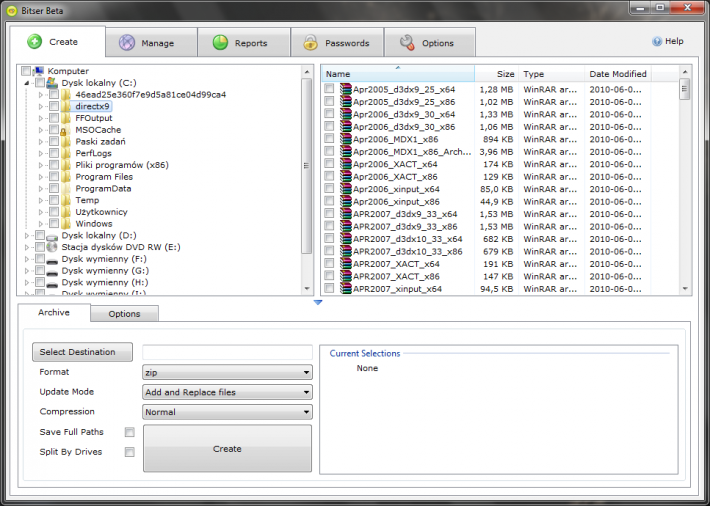Click WinRAR icon of APR2007_xinput_x64
This screenshot has width=710, height=506.
coord(346,289)
